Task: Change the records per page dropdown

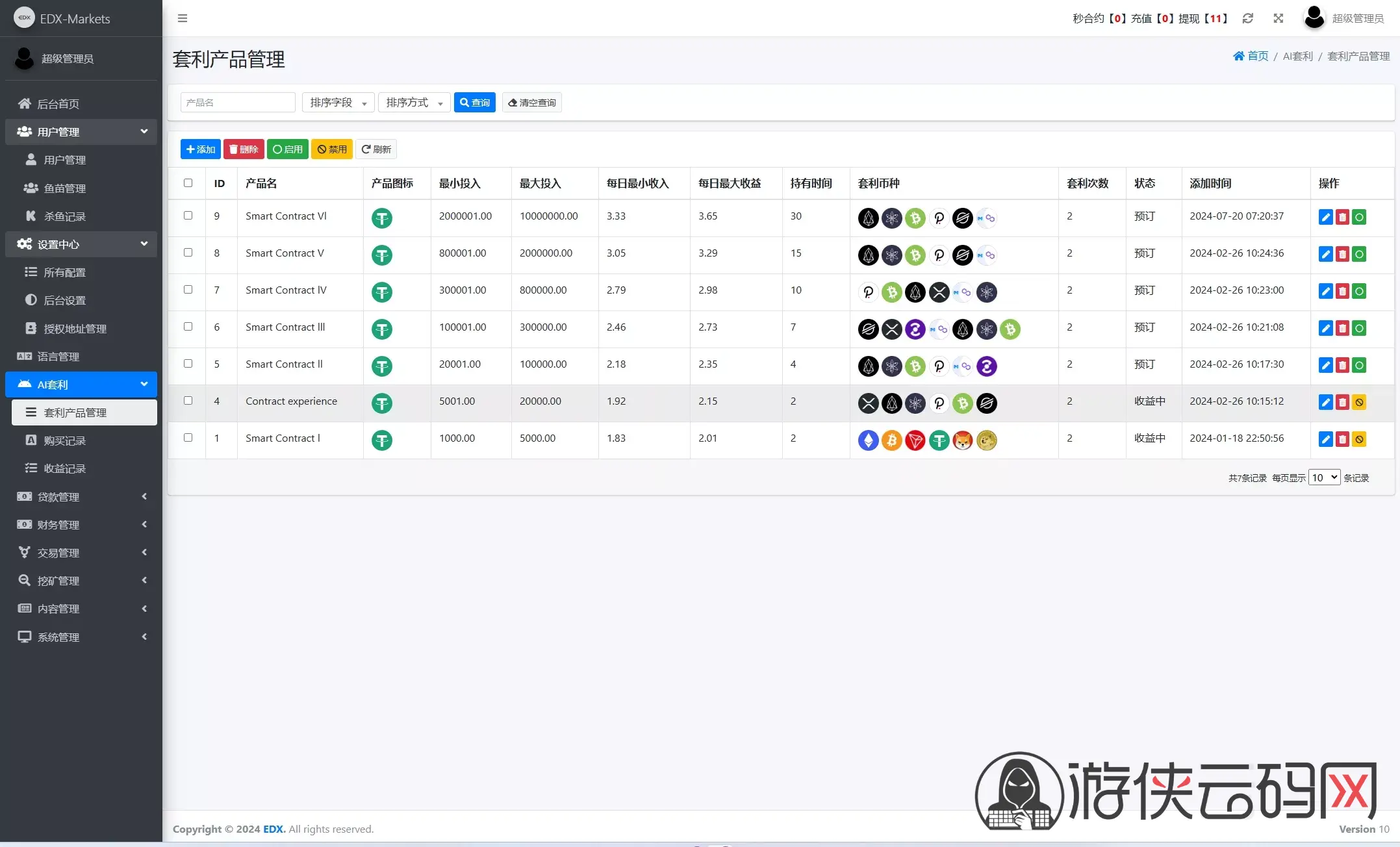Action: [1324, 477]
